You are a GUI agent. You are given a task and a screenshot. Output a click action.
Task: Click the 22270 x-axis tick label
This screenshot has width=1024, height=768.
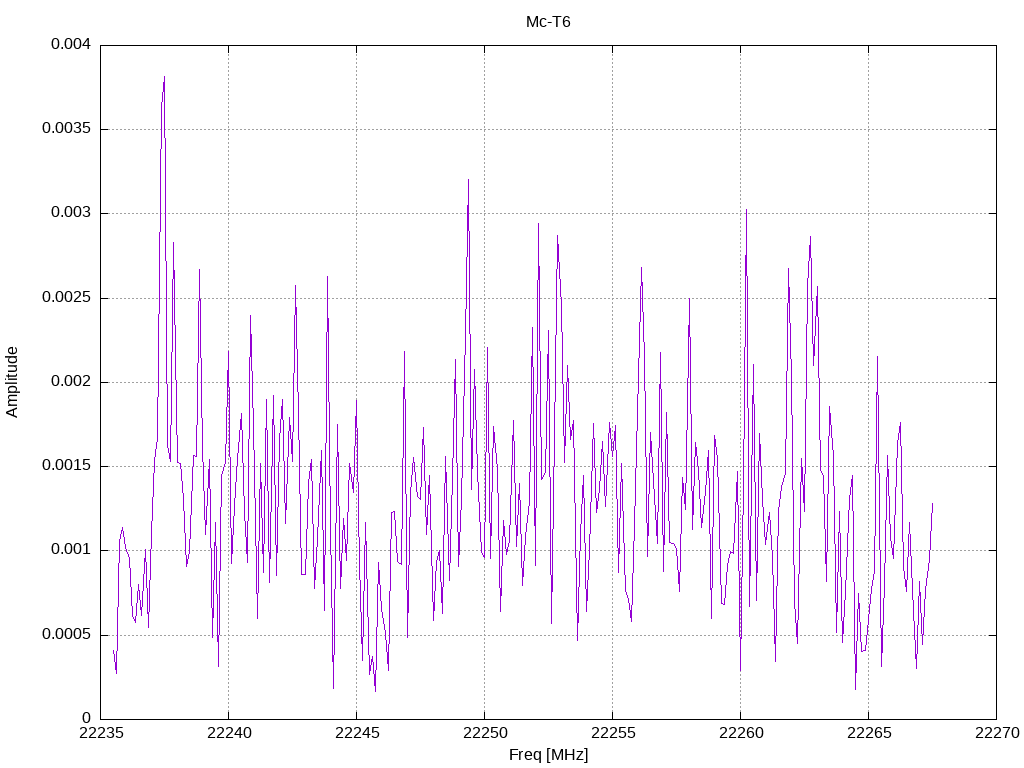click(997, 733)
